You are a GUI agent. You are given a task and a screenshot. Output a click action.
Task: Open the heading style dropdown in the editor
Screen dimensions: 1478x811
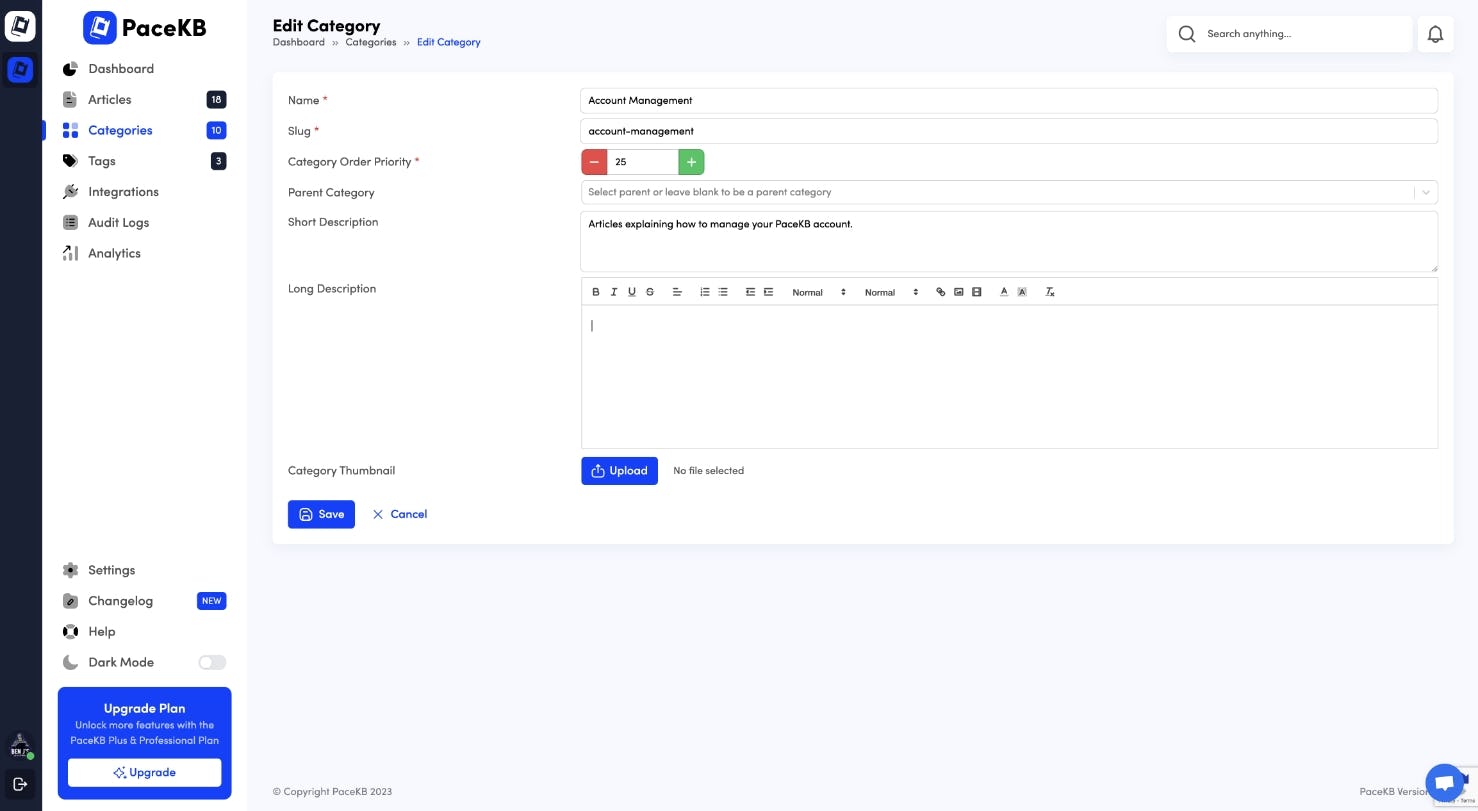(x=818, y=291)
